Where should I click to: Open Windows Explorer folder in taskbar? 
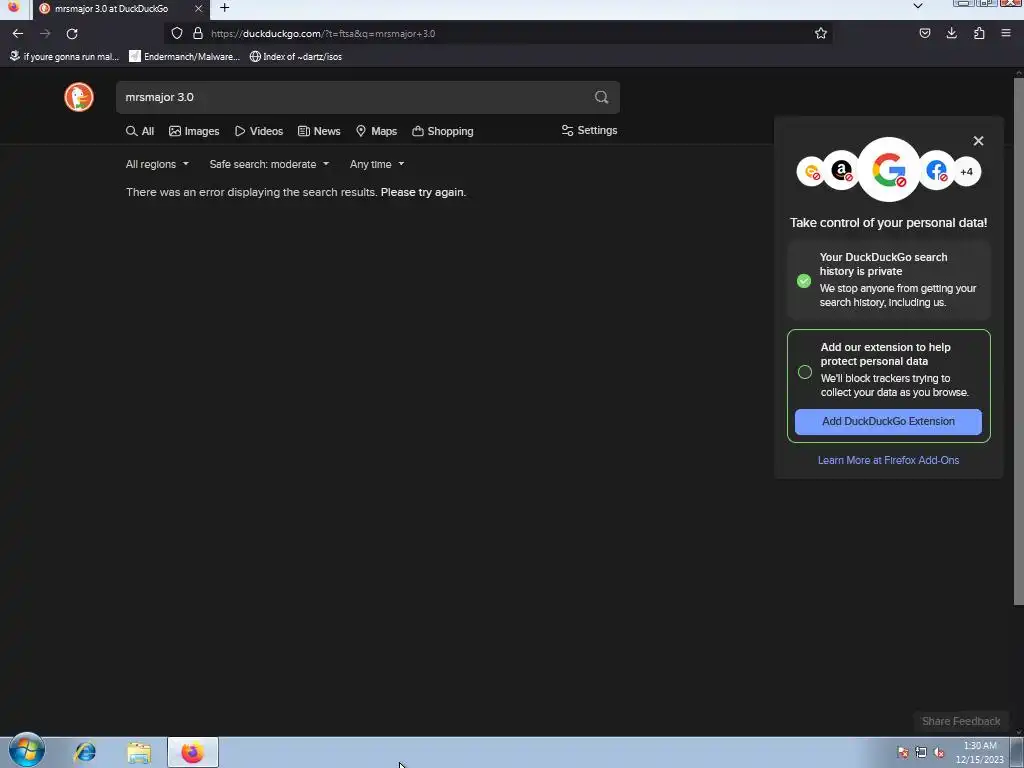point(138,752)
